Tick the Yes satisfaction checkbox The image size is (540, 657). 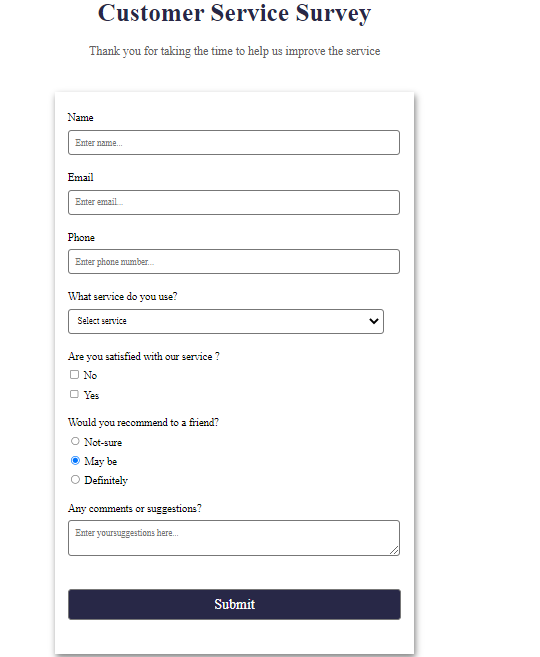pyautogui.click(x=74, y=394)
